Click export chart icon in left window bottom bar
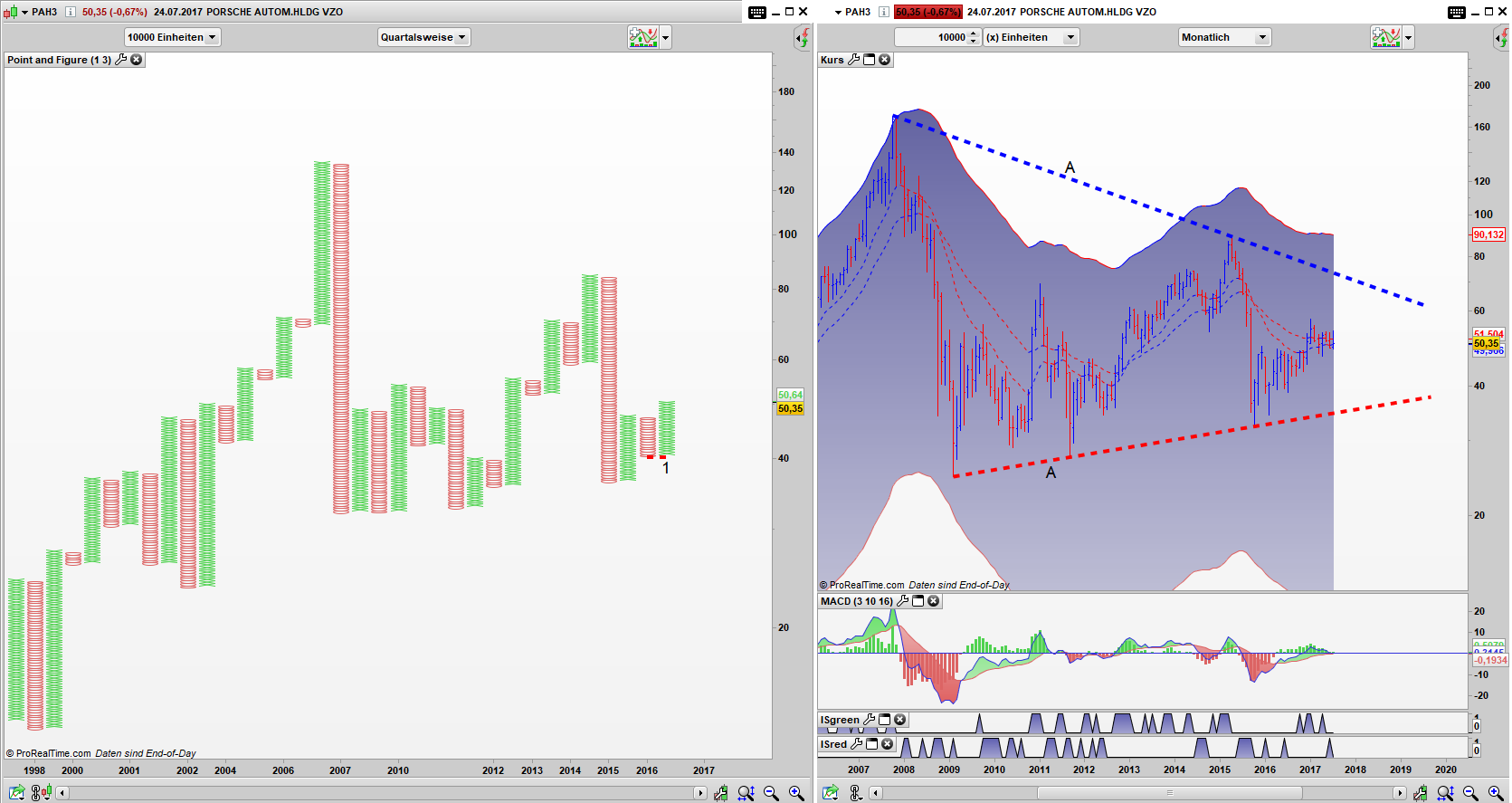1512x803 pixels. pos(17,793)
